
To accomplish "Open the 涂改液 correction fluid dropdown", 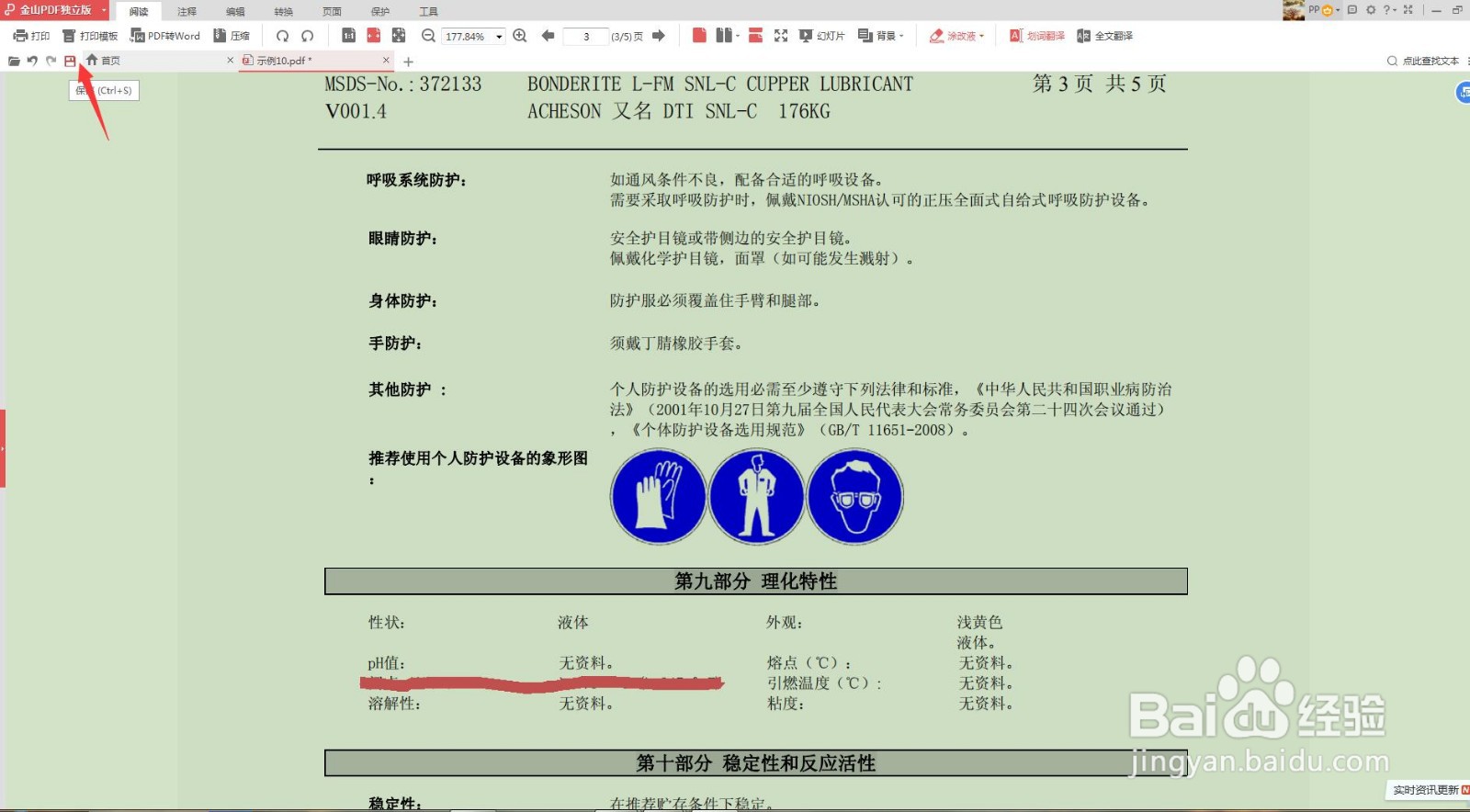I will [x=956, y=36].
